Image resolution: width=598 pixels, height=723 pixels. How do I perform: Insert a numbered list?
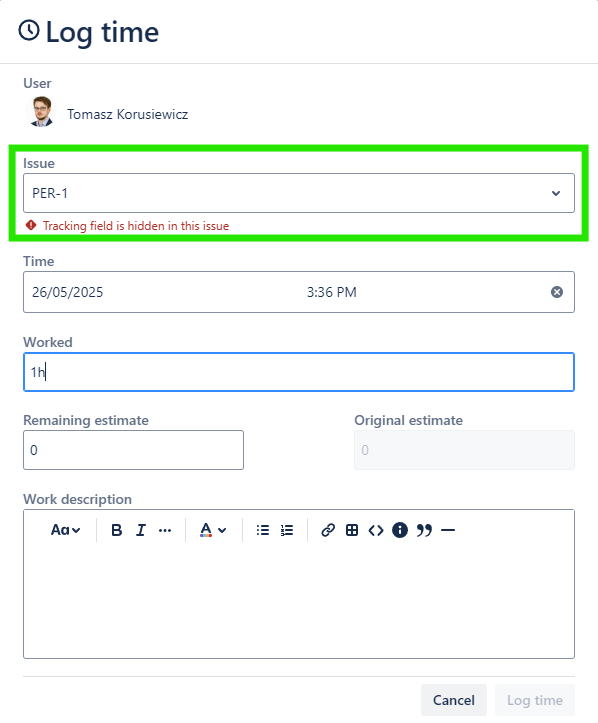click(287, 530)
